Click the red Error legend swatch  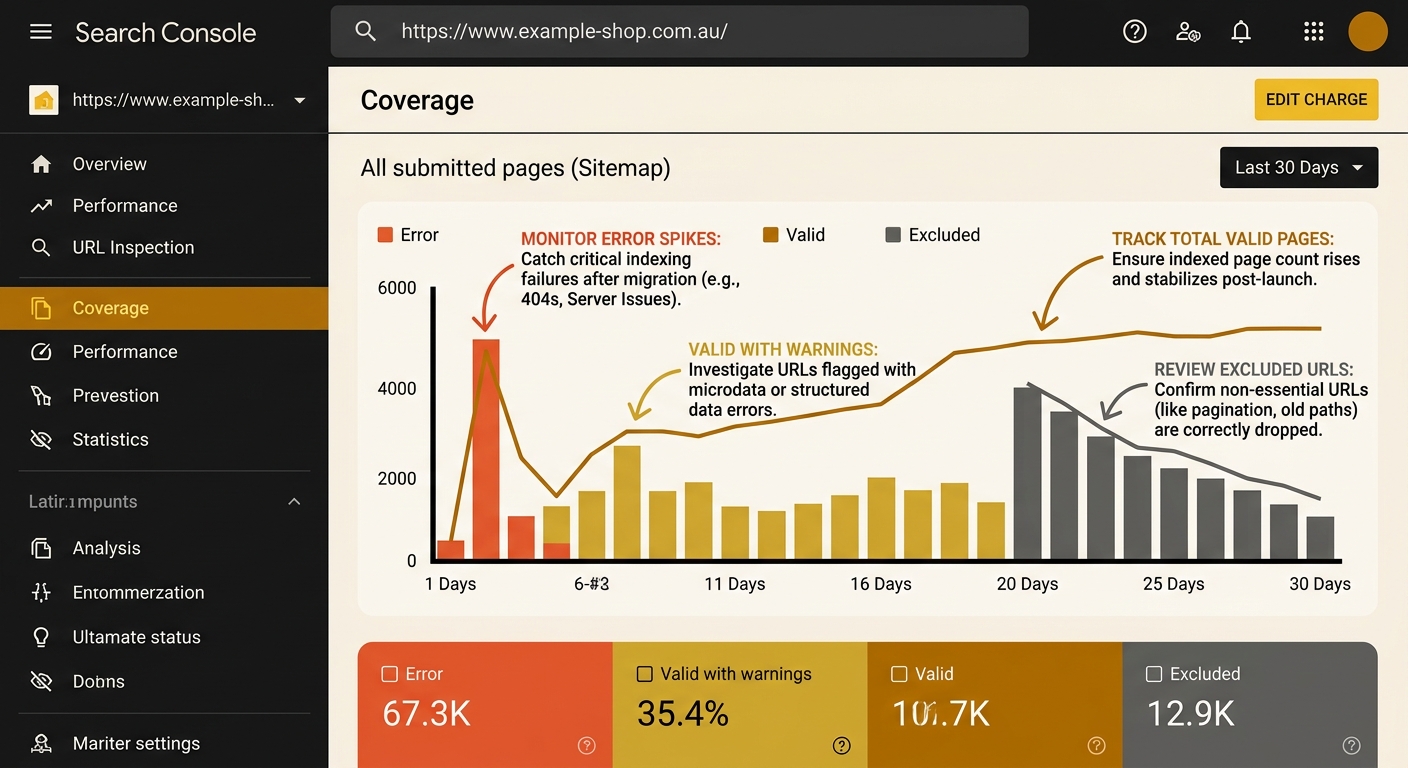(x=385, y=235)
